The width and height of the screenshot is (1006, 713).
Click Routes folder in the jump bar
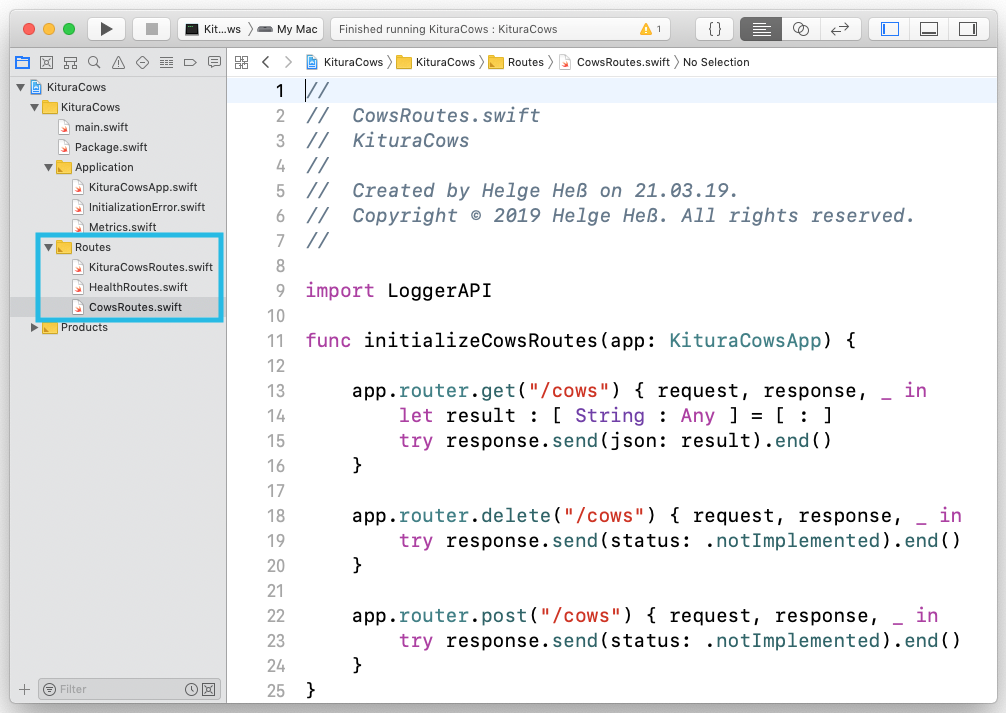516,62
